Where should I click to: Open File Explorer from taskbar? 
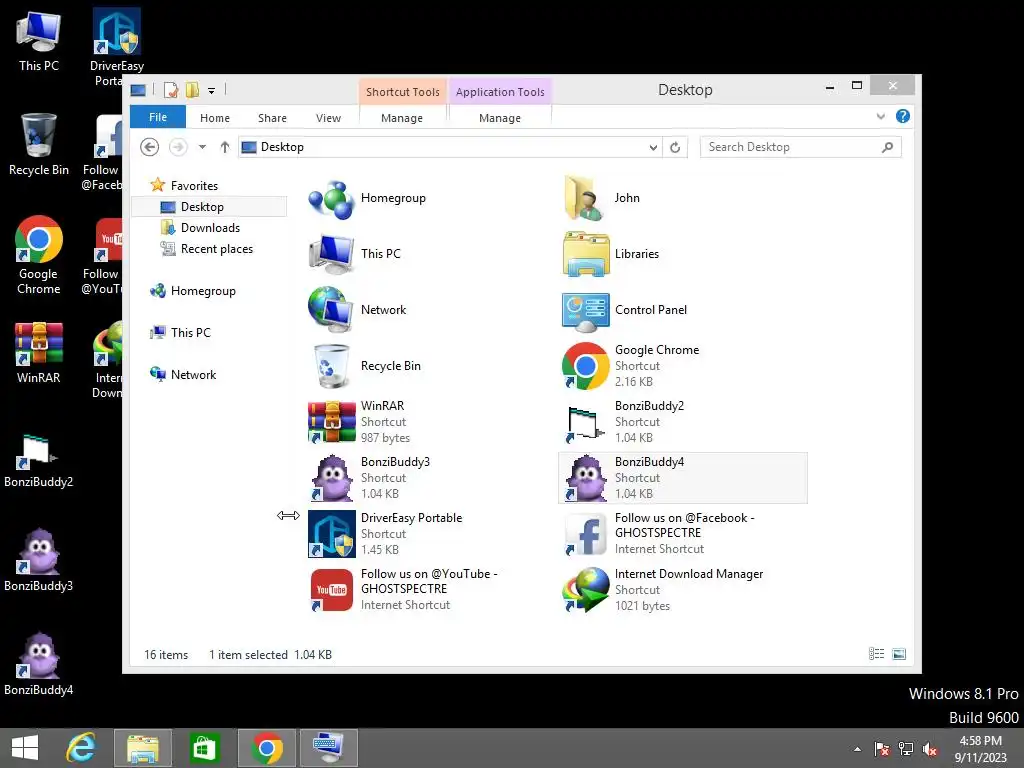[143, 748]
